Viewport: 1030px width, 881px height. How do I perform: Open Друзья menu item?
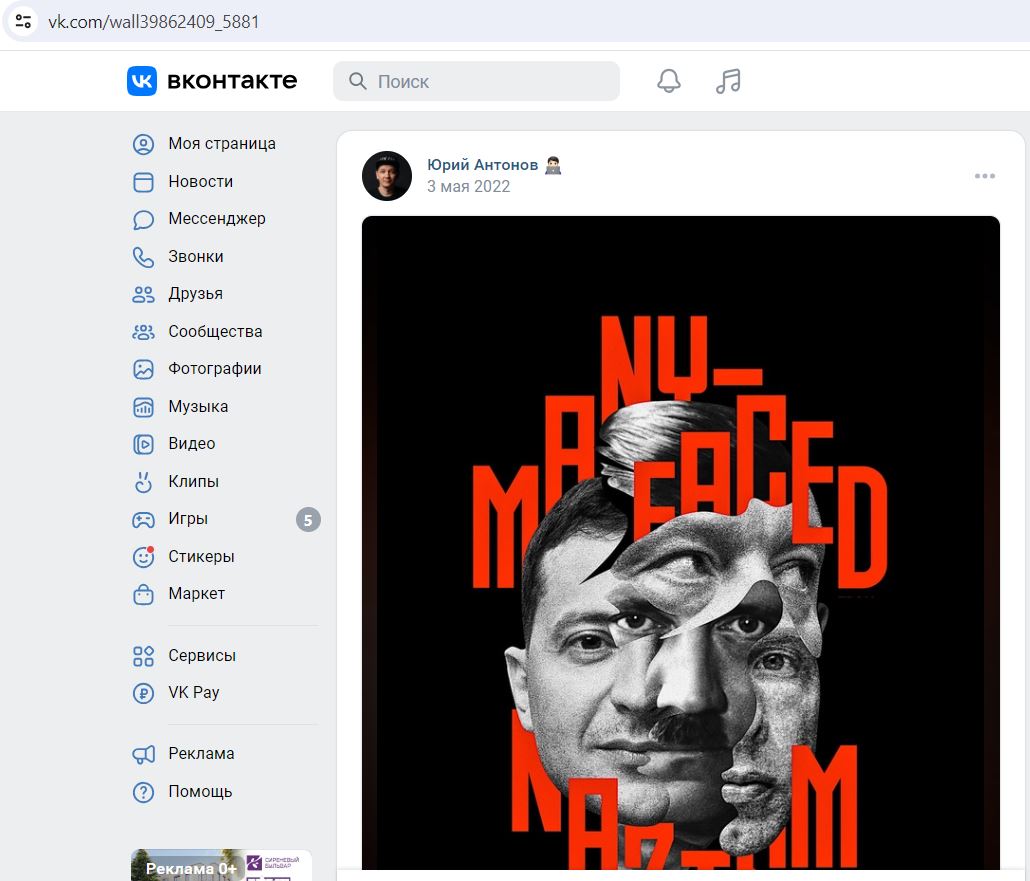[195, 294]
